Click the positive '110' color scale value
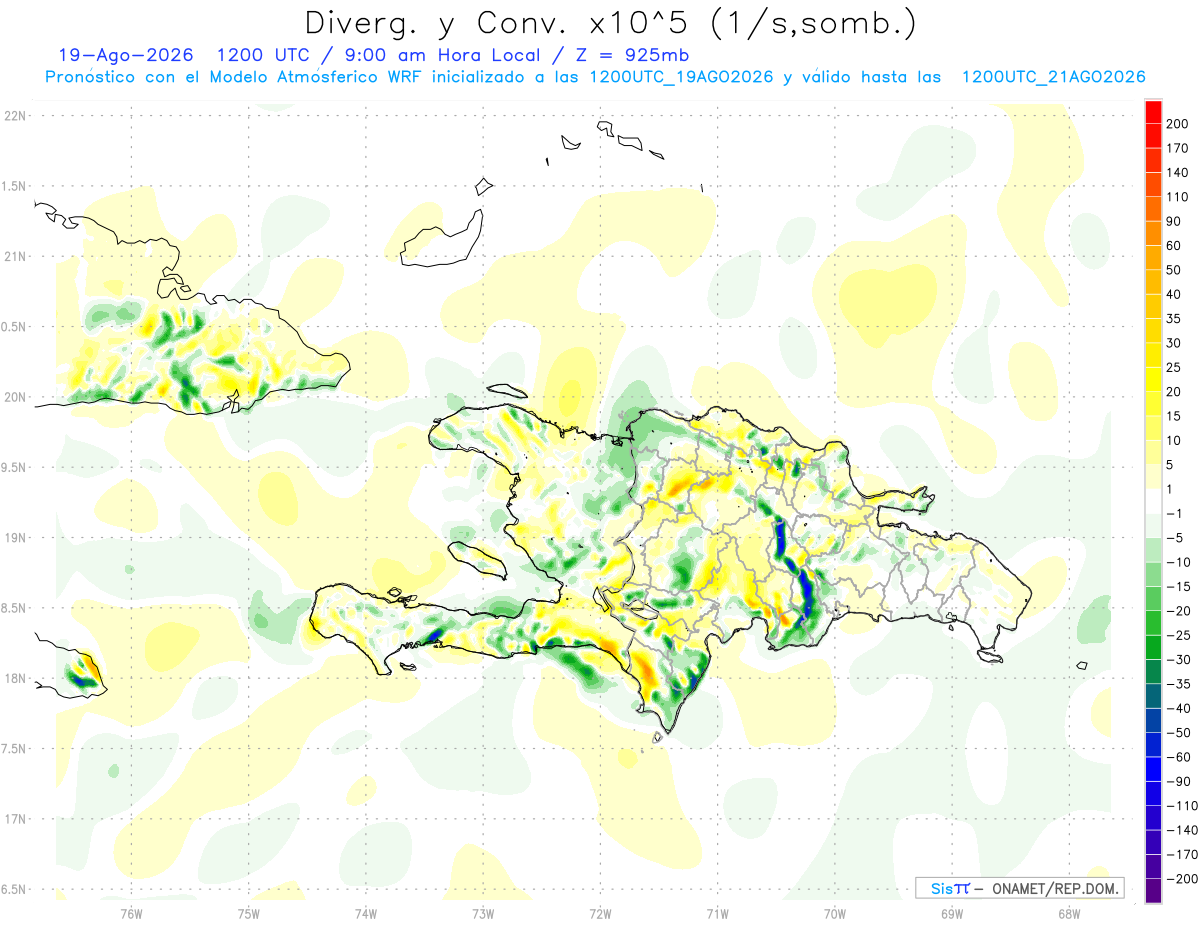The image size is (1200, 927). [1179, 197]
